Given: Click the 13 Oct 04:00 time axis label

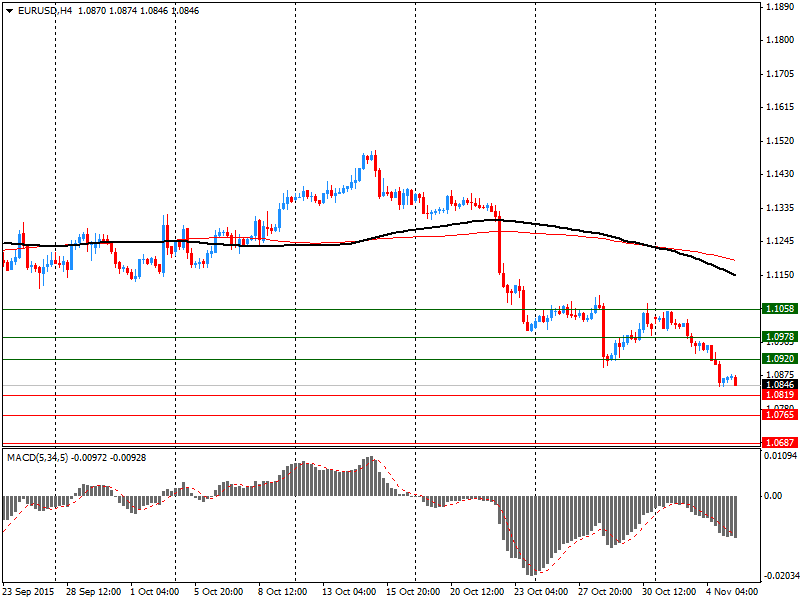Looking at the screenshot, I should point(349,592).
